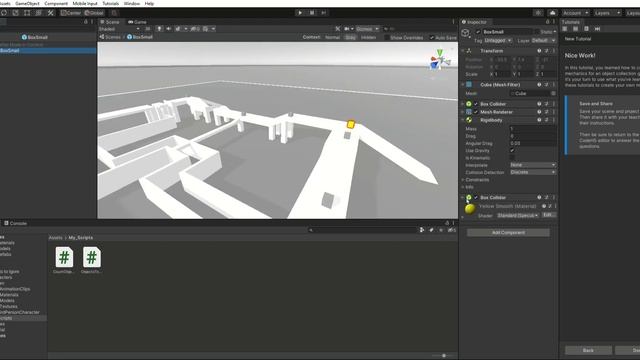Open the Shaded draw mode dropdown
640x360 pixels.
pos(119,29)
